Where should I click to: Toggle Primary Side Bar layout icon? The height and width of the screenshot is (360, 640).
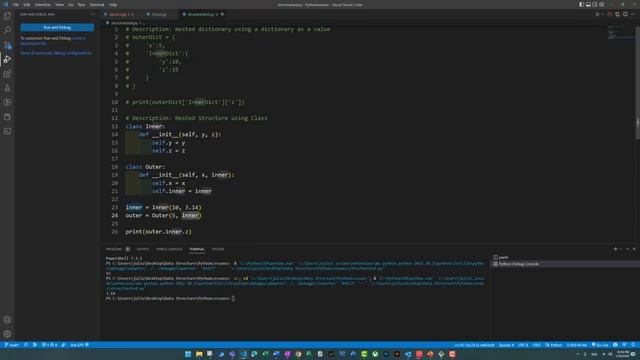(581, 4)
